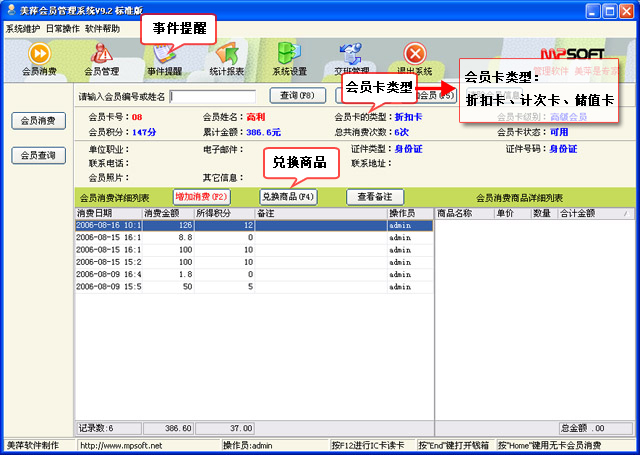The image size is (640, 455).
Task: Click the app icon in title bar
Action: pos(10,10)
